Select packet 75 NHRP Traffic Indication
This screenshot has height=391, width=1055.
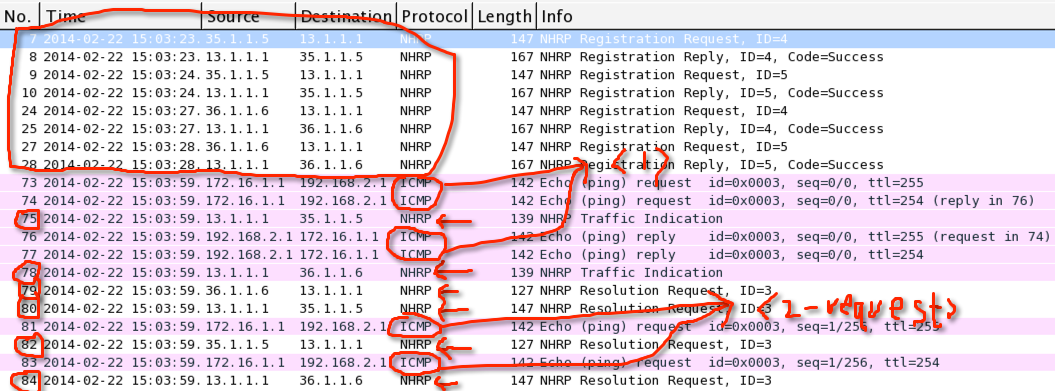tap(528, 219)
